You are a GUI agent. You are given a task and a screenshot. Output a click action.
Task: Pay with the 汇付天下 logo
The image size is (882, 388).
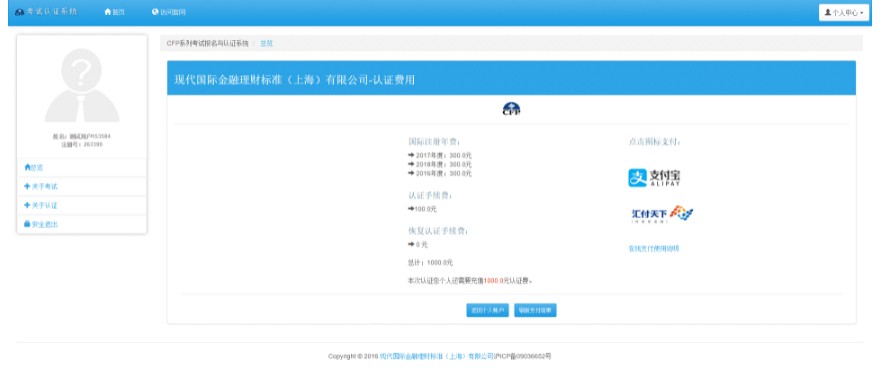662,214
